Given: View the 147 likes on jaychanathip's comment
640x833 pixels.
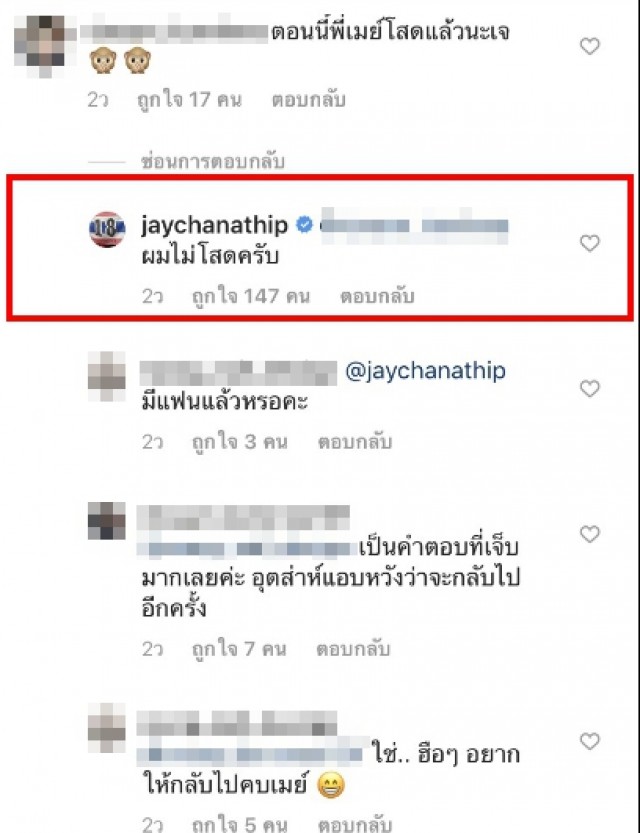Looking at the screenshot, I should point(251,296).
